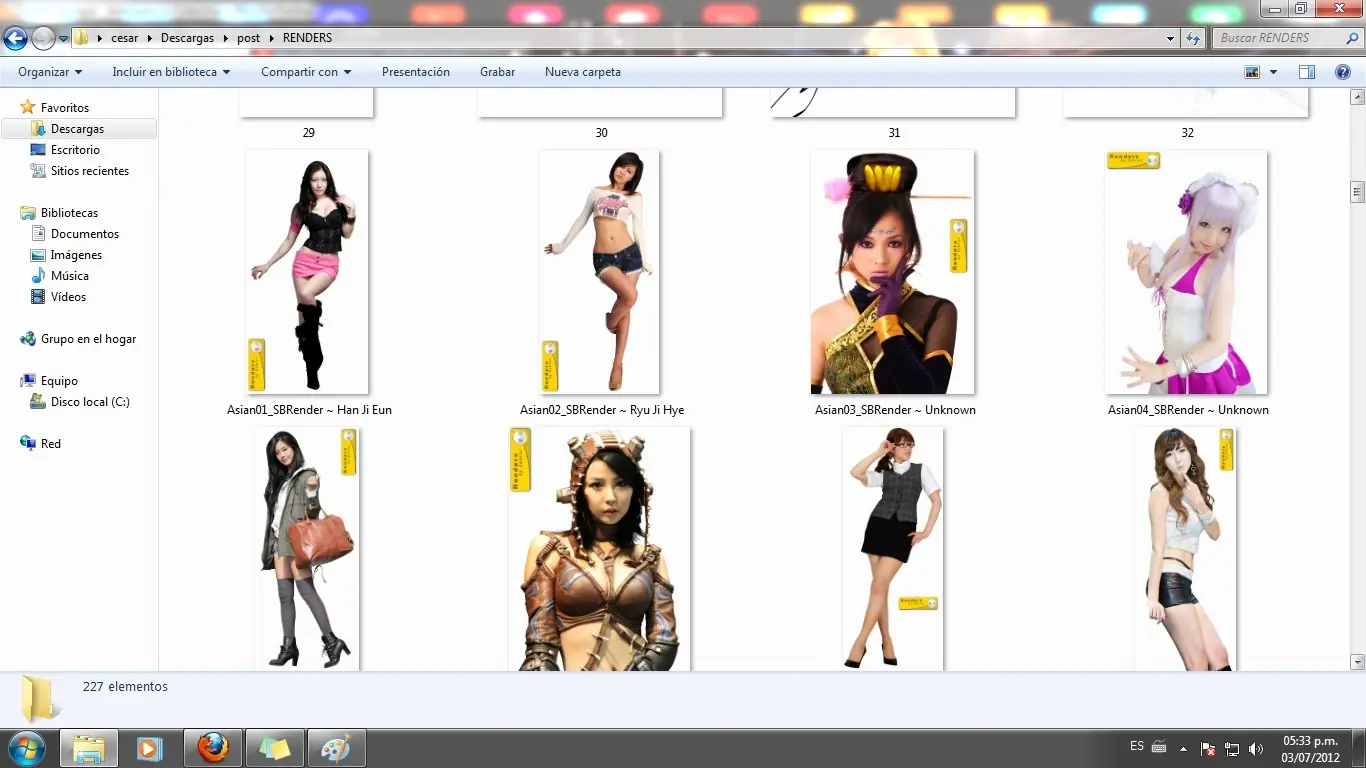
Task: Open Paint from the taskbar
Action: (x=336, y=748)
